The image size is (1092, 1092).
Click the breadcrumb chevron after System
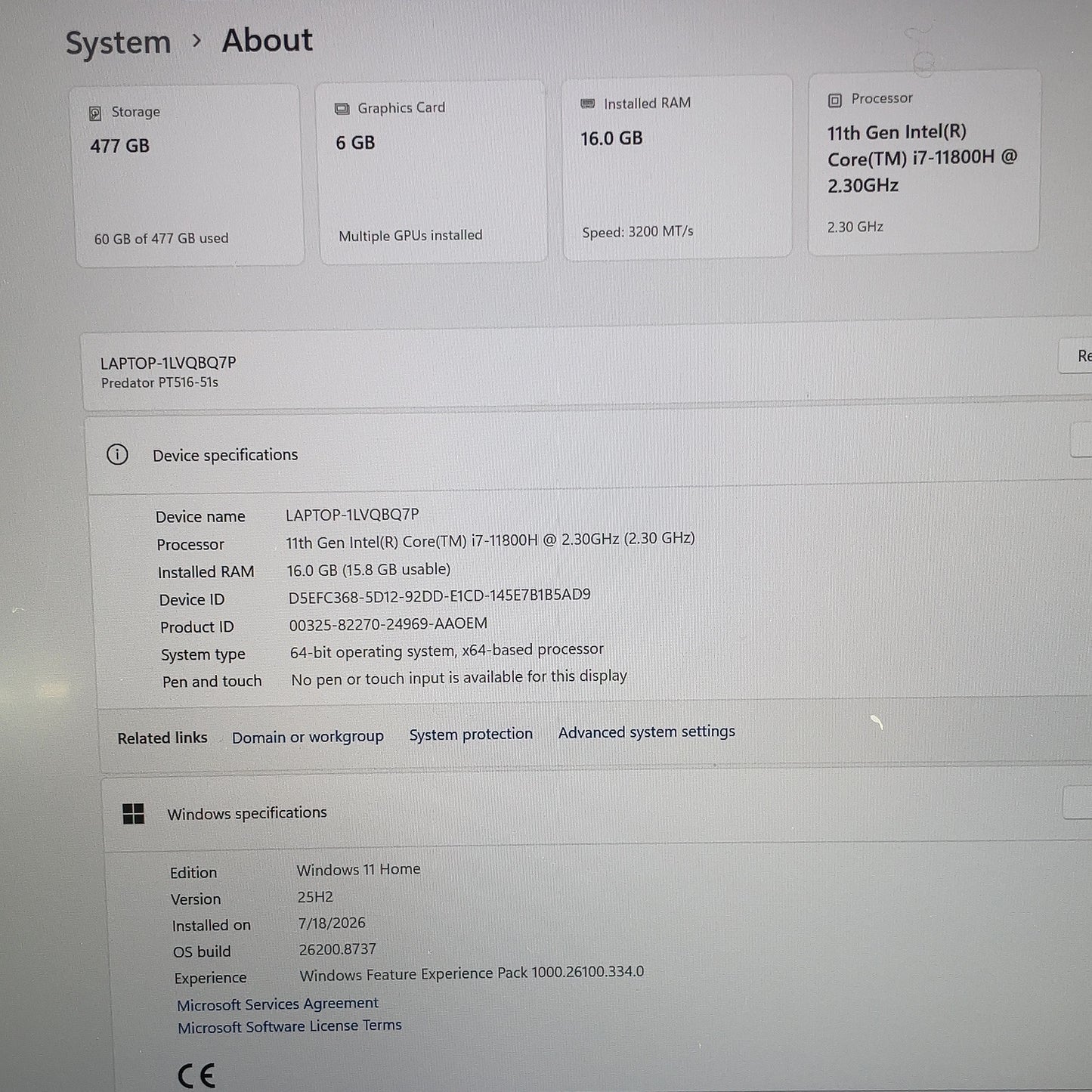pos(196,41)
